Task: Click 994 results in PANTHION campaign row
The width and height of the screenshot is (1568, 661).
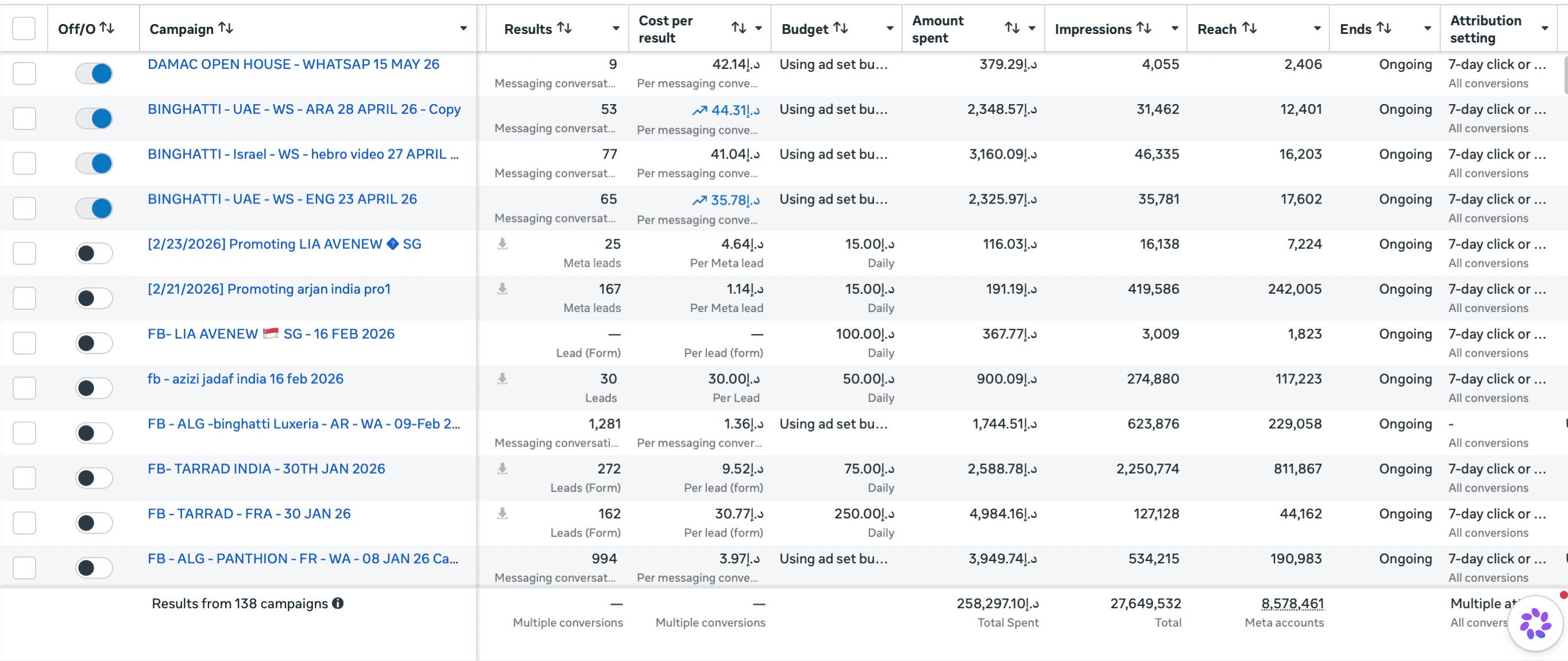Action: point(604,559)
